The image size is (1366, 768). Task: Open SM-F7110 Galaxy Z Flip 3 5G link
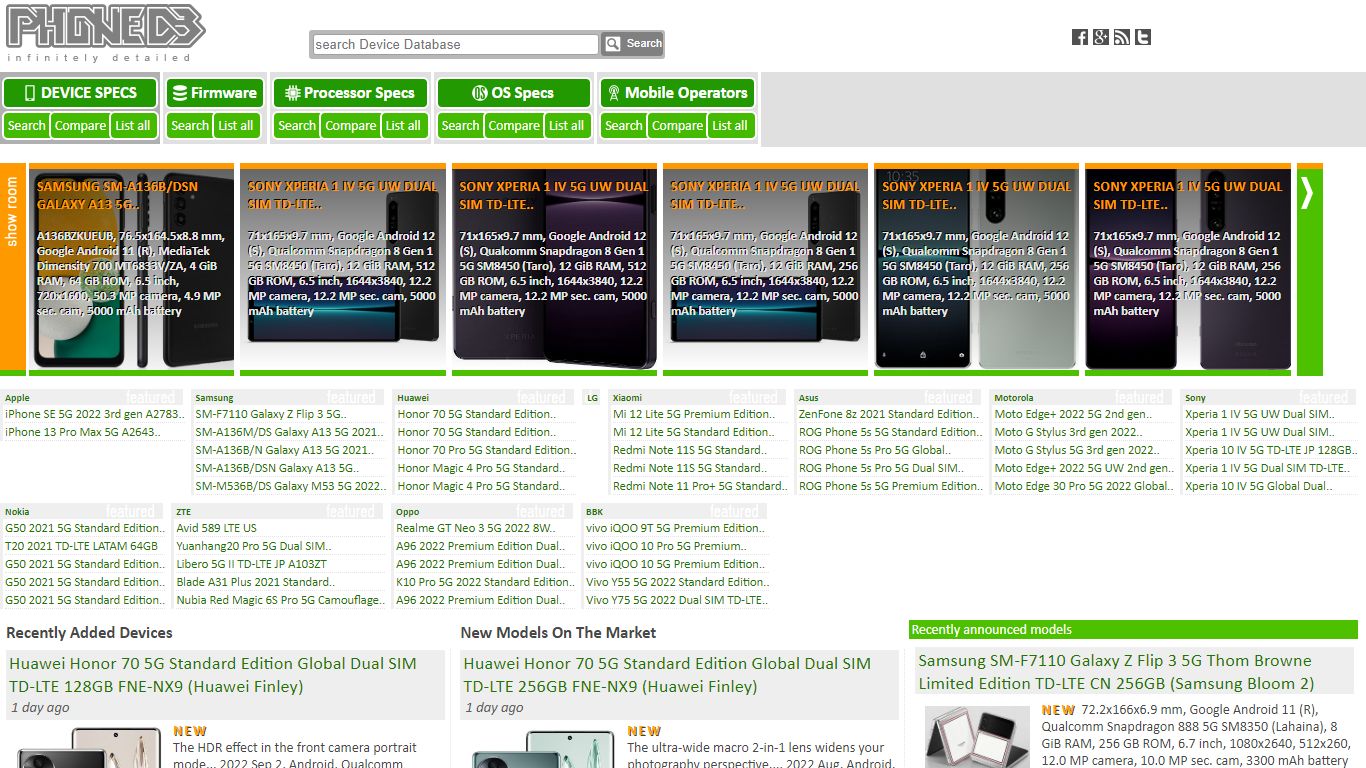click(271, 414)
